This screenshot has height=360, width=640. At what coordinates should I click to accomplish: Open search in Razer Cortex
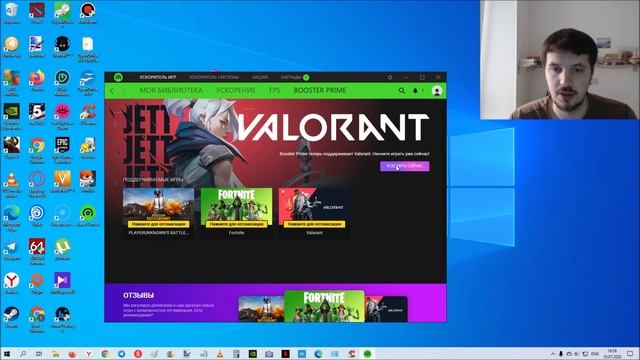(402, 91)
